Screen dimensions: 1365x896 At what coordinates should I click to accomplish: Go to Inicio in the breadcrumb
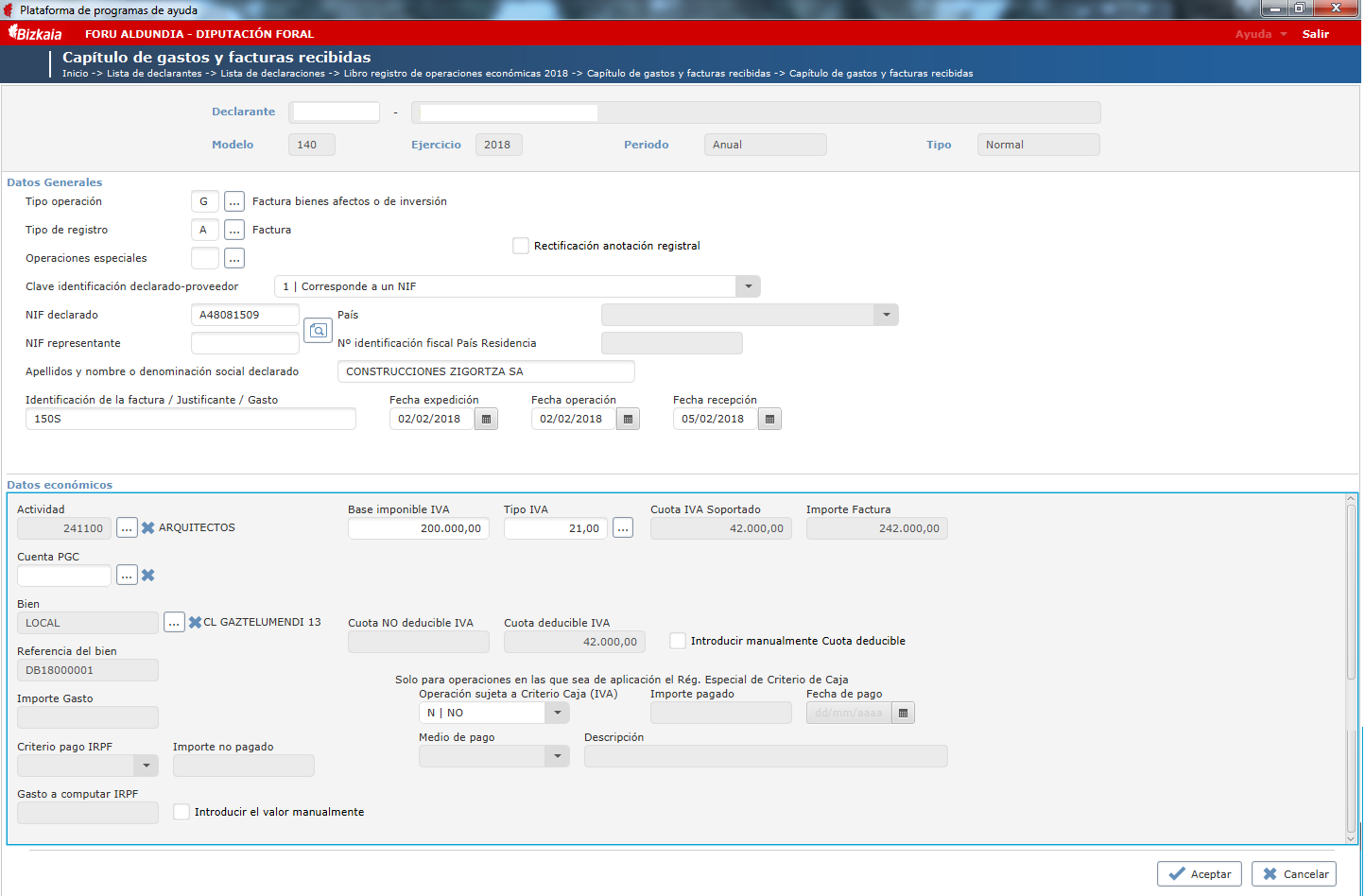[76, 74]
